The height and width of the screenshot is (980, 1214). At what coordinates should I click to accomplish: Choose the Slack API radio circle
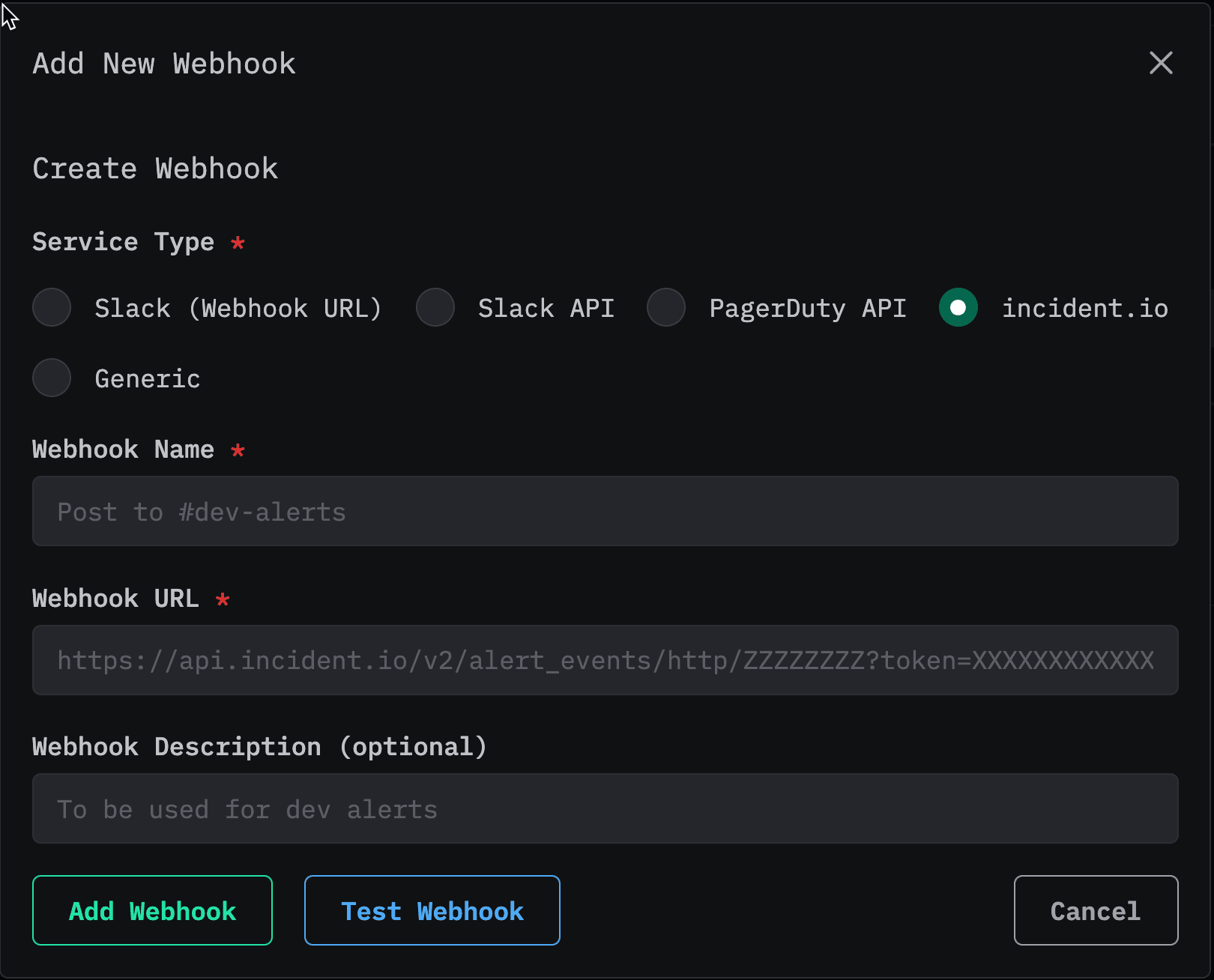[x=435, y=308]
